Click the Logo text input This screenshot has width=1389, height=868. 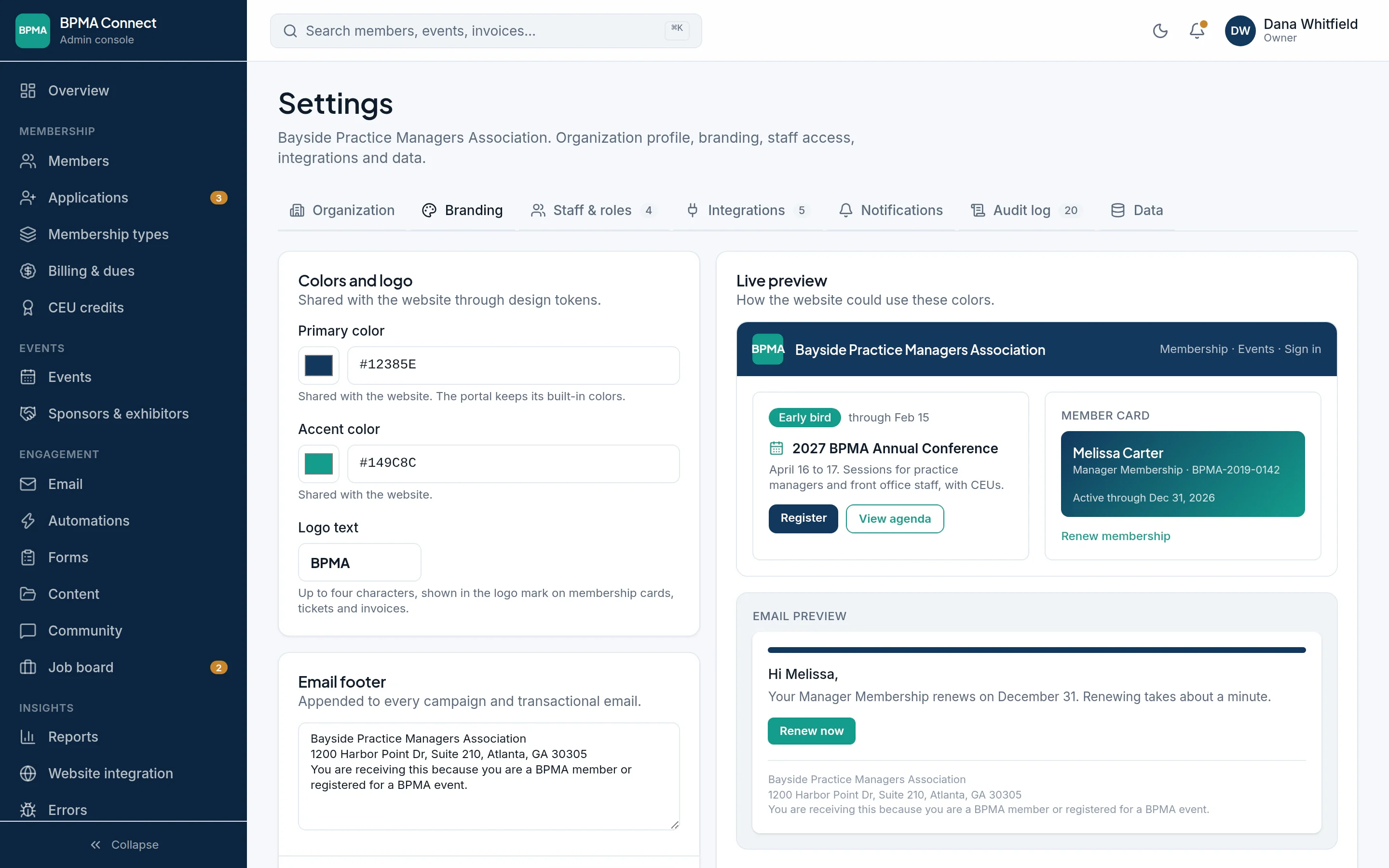(x=359, y=563)
